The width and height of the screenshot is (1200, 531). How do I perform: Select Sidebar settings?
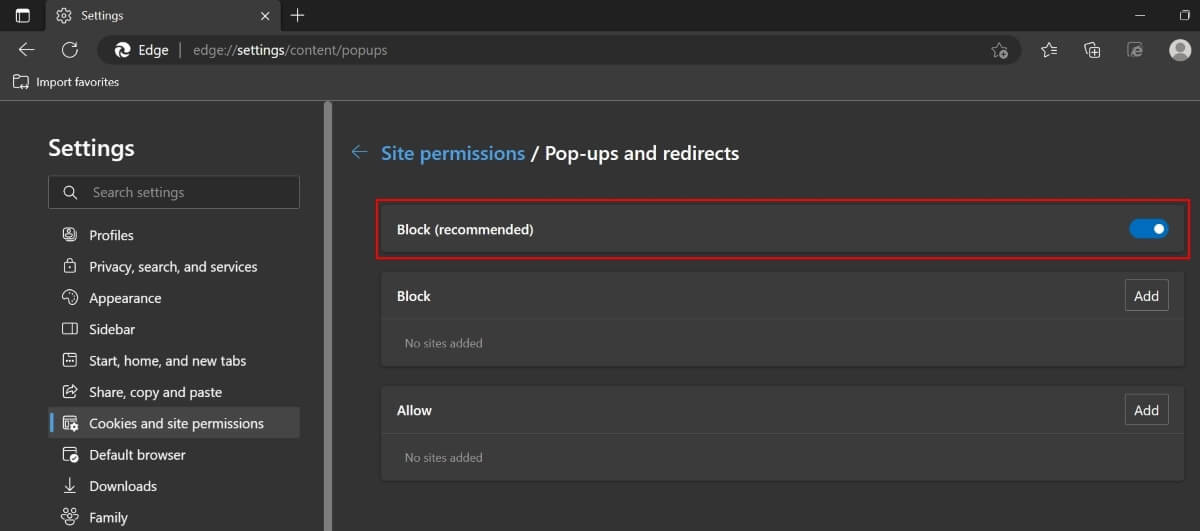click(112, 329)
